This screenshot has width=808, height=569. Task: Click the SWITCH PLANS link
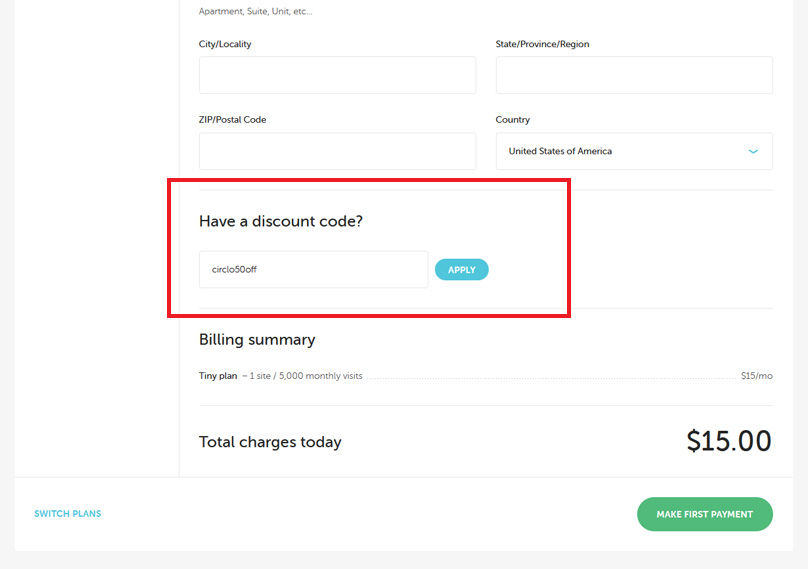pos(67,514)
